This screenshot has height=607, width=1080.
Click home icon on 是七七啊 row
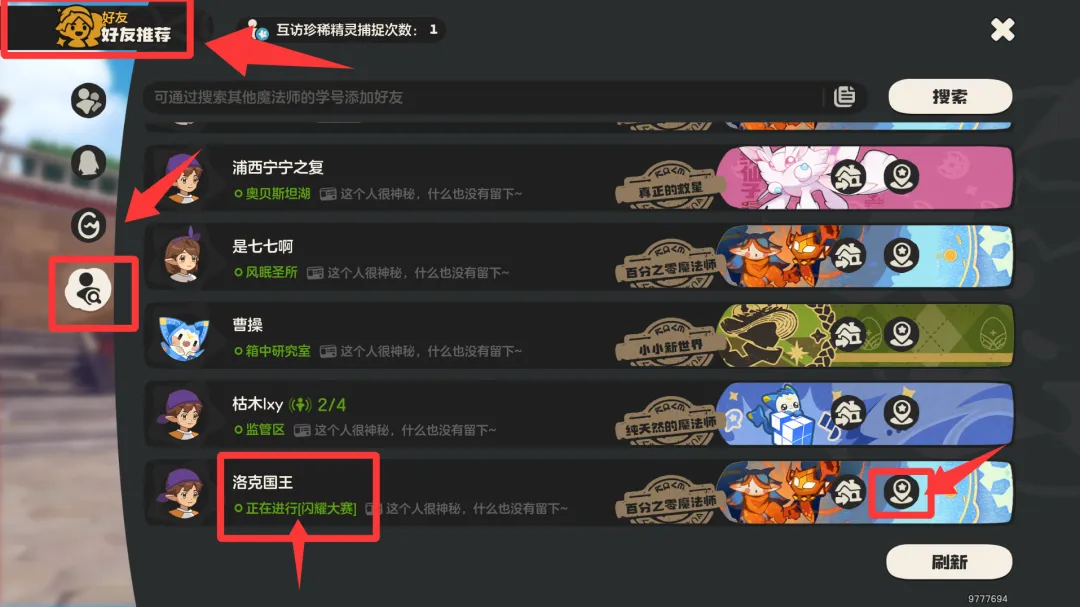pyautogui.click(x=849, y=256)
